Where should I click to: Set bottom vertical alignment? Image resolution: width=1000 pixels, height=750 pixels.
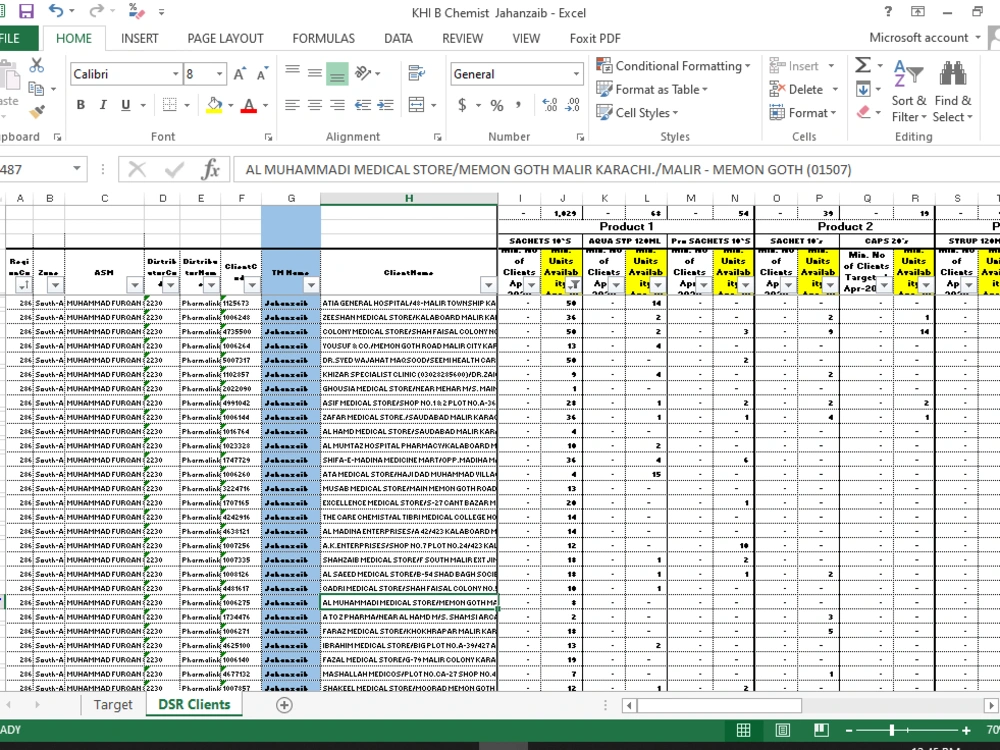click(337, 73)
